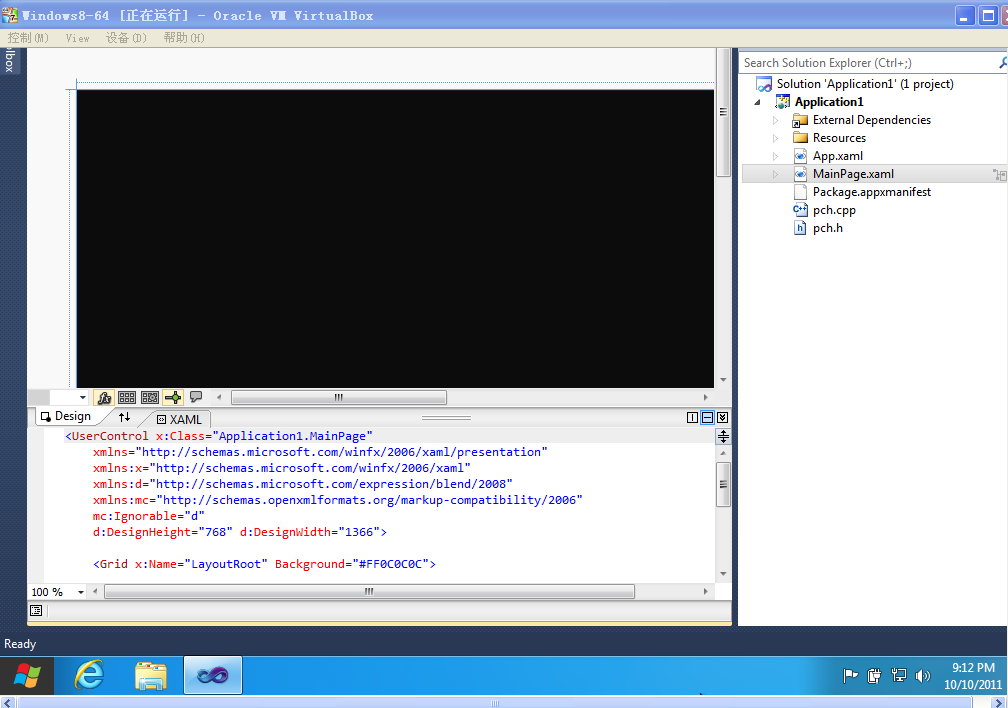Image resolution: width=1008 pixels, height=708 pixels.
Task: Switch to vertical split view
Action: pyautogui.click(x=692, y=418)
